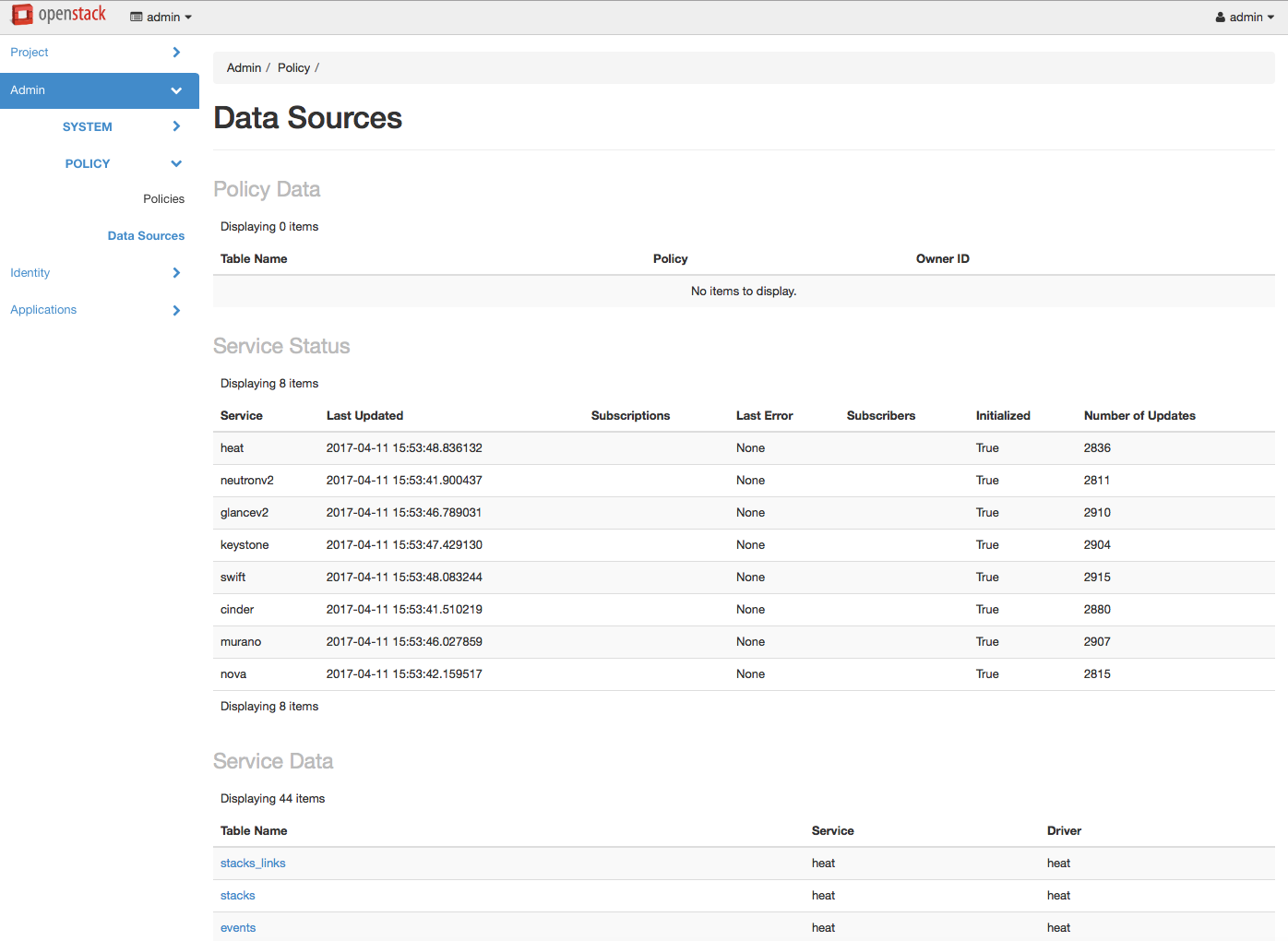Open the admin project dropdown
This screenshot has width=1288, height=941.
(x=161, y=18)
